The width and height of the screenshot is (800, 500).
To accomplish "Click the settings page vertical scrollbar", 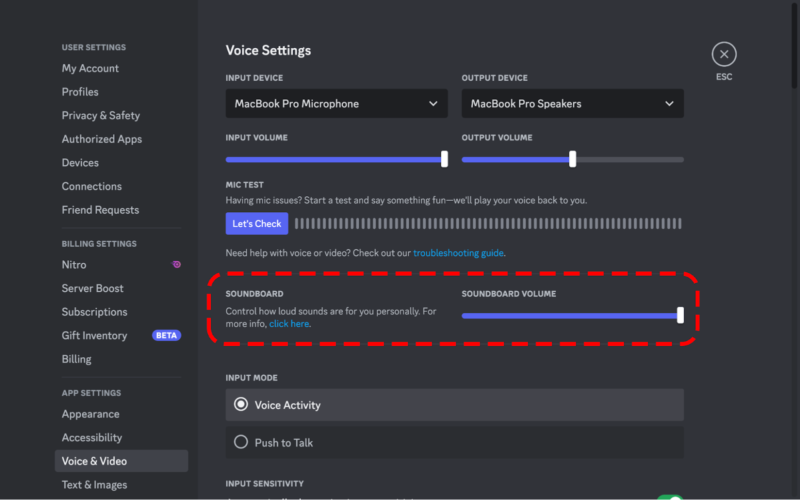I will (794, 45).
